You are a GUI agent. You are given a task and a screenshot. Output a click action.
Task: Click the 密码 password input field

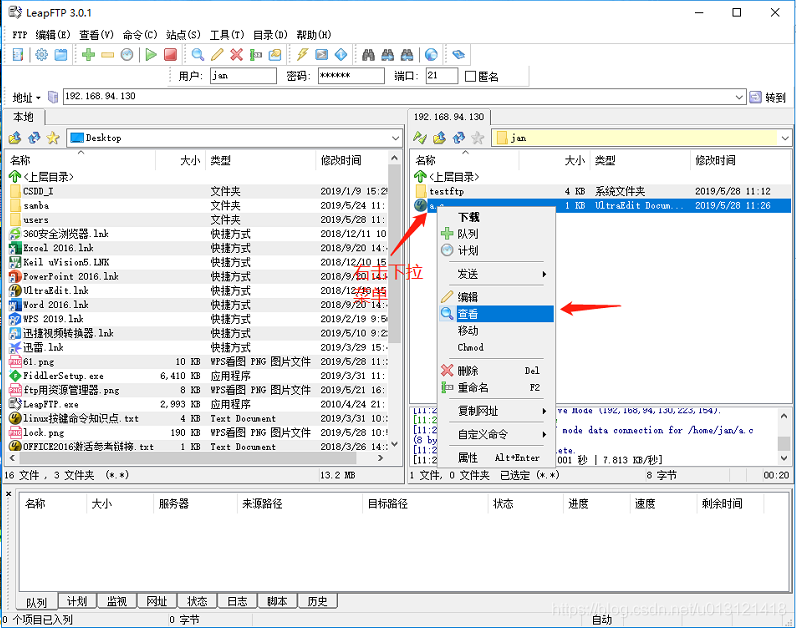(351, 76)
